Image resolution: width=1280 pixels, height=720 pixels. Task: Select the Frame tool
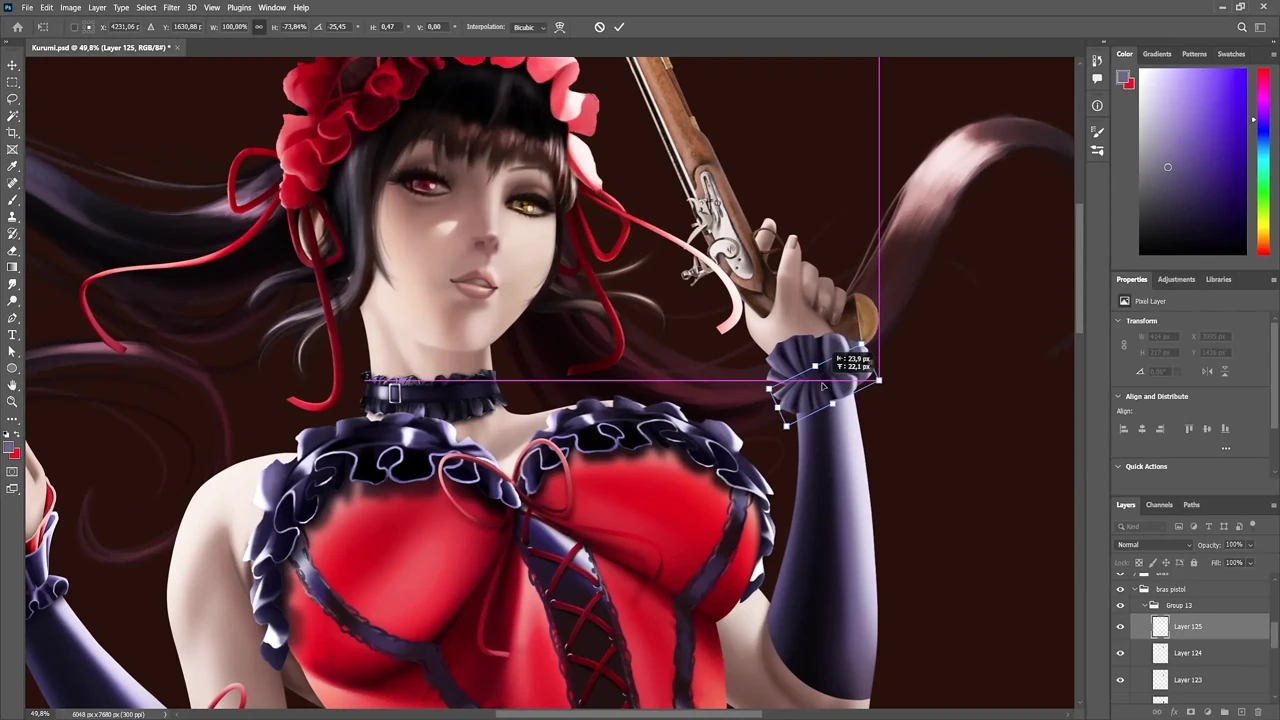(12, 150)
